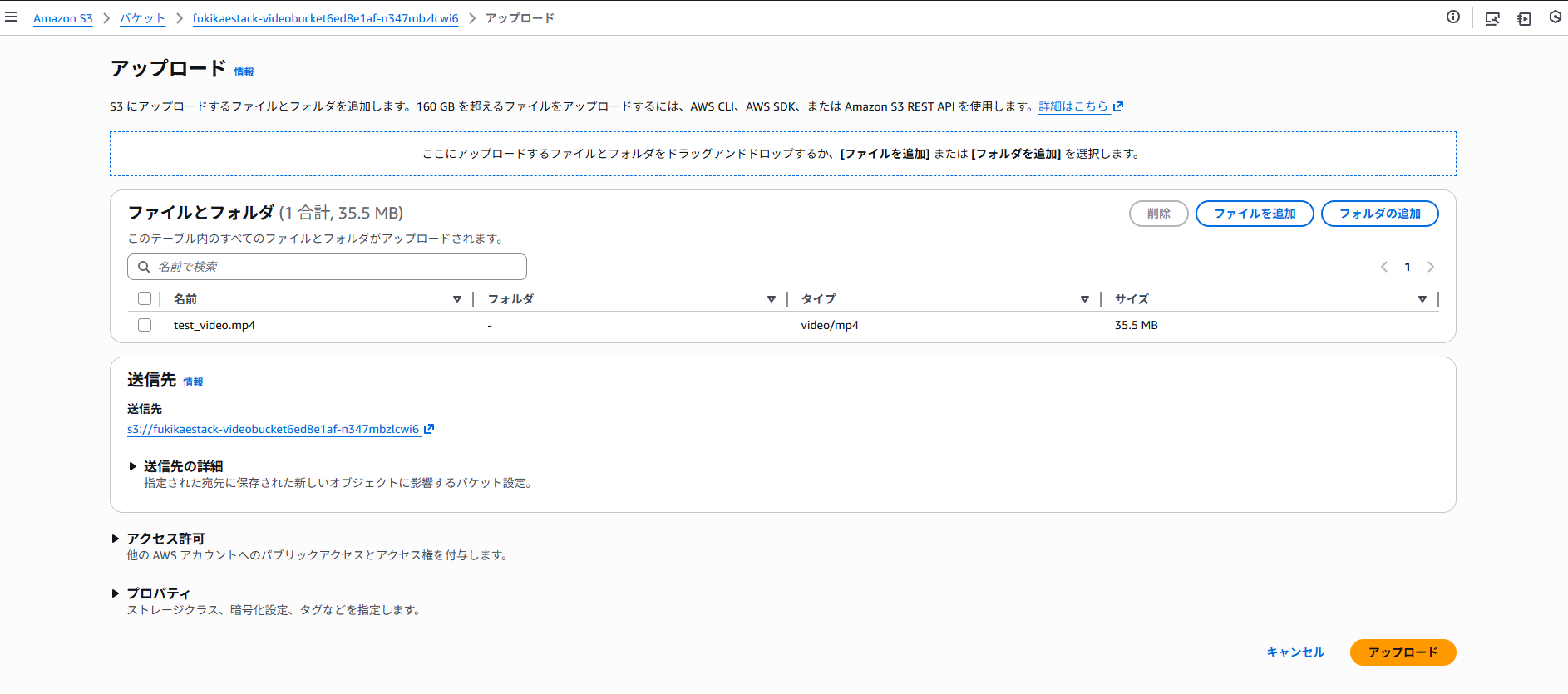Click test_video.mp4 file name
Viewport: 1568px width, 694px height.
[214, 325]
